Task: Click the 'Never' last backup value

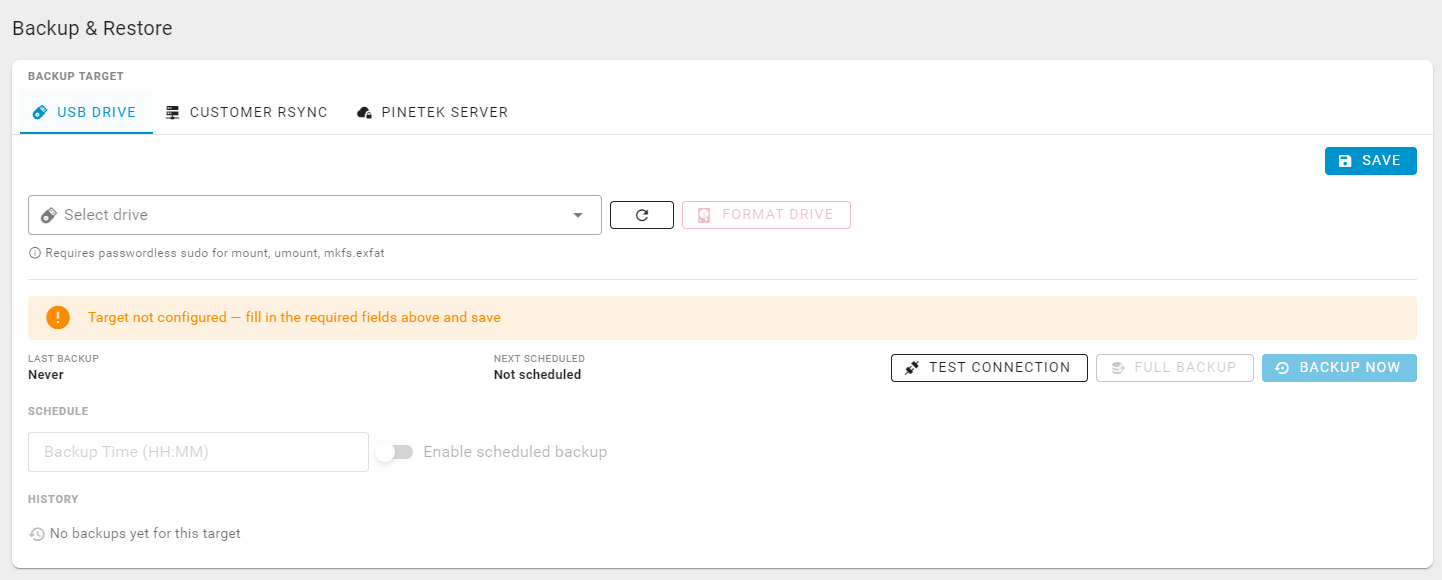Action: [x=46, y=375]
